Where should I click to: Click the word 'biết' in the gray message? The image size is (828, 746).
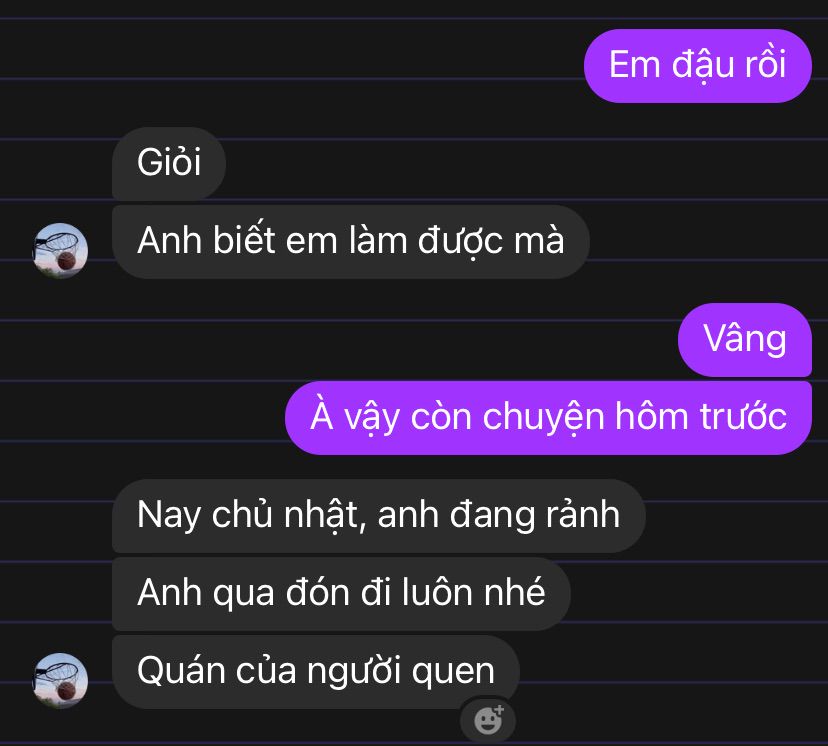click(x=244, y=240)
